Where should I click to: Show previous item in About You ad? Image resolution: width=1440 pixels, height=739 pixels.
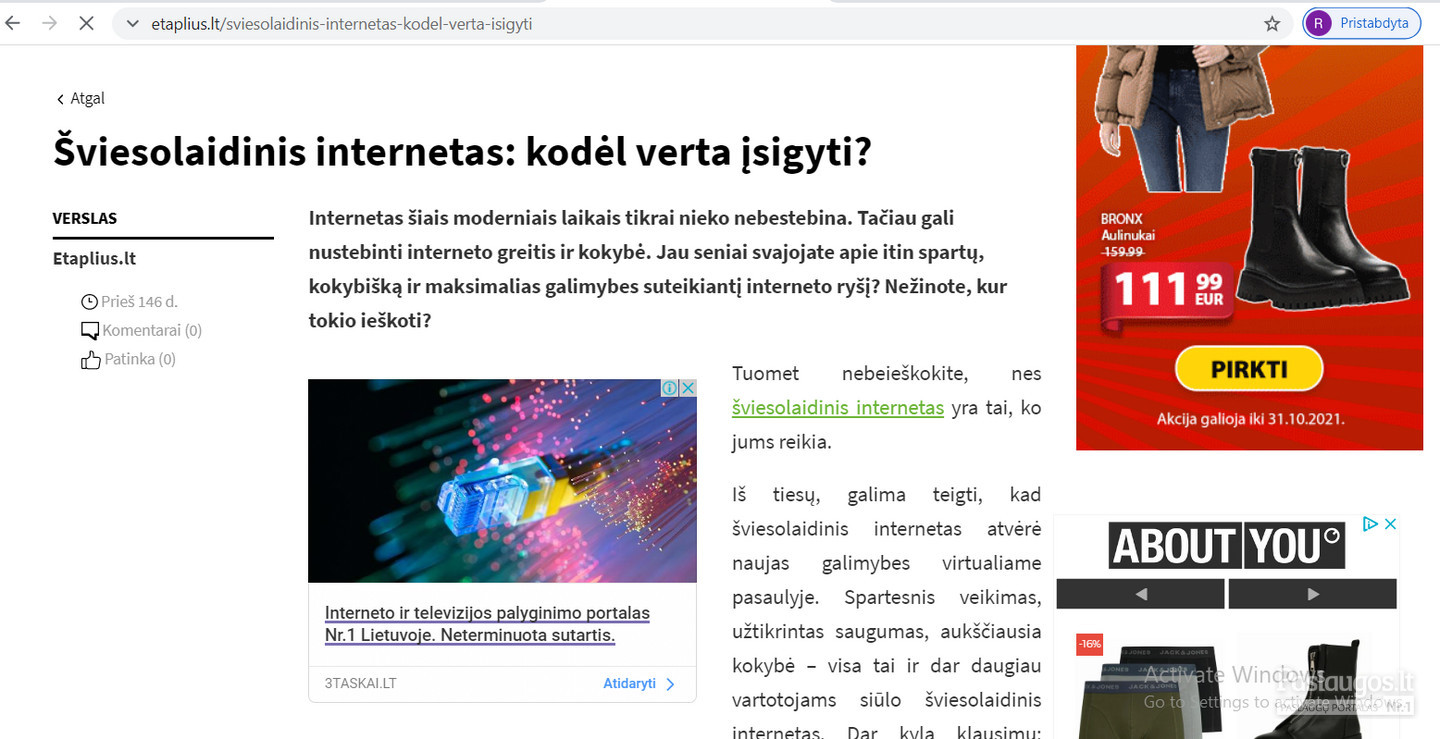(x=1140, y=594)
